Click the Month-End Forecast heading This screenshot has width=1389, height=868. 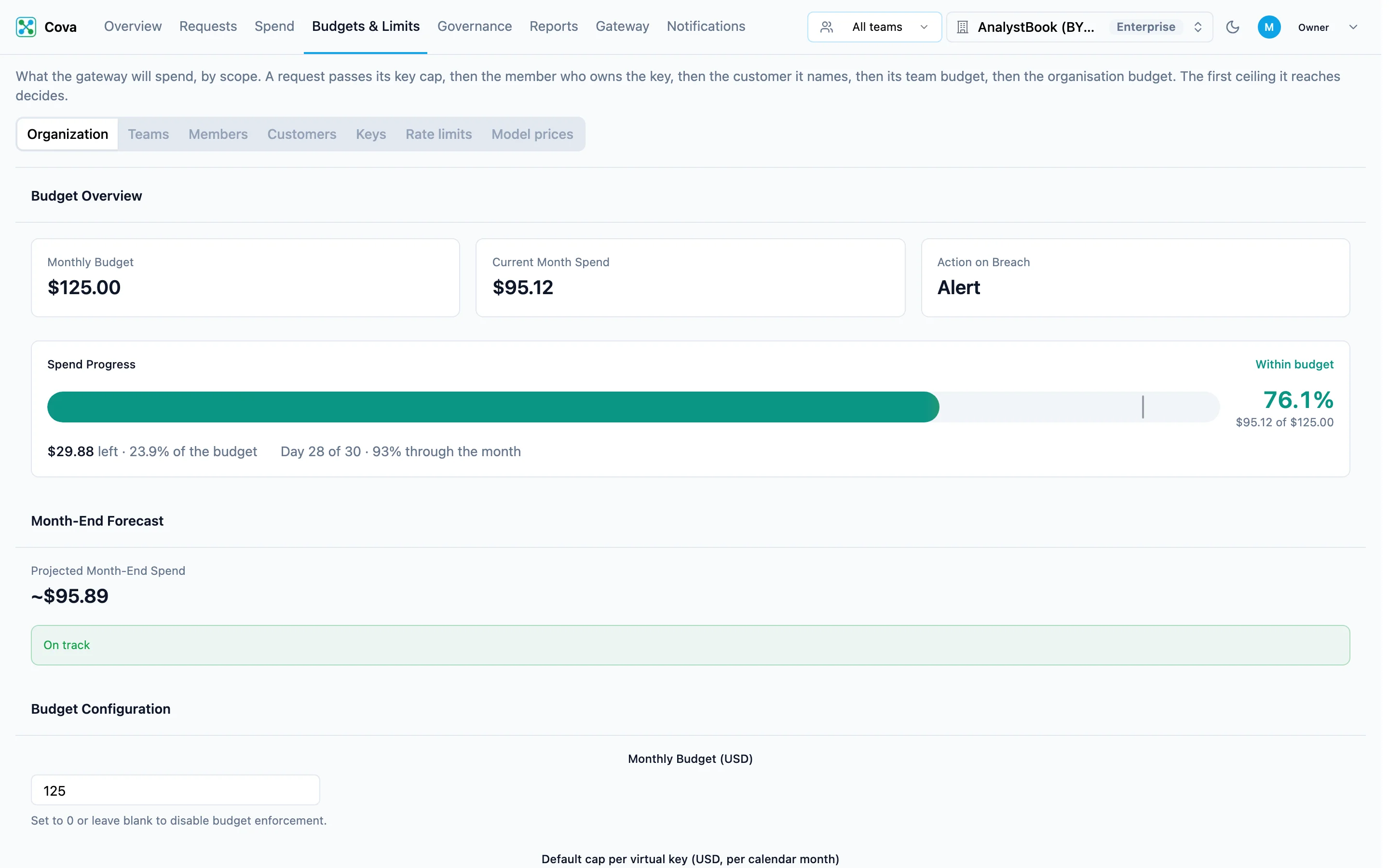97,521
